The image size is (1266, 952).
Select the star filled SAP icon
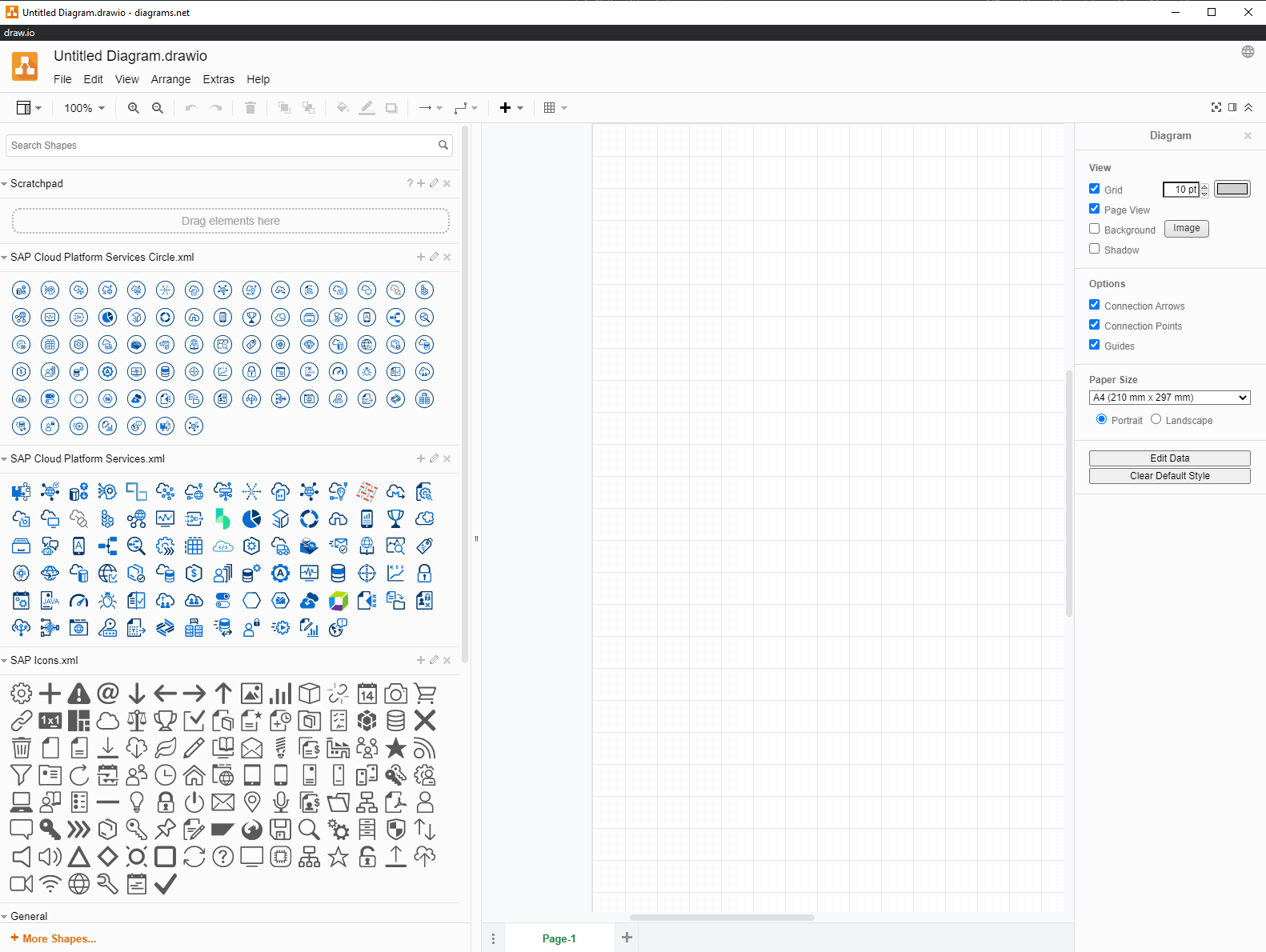[395, 748]
